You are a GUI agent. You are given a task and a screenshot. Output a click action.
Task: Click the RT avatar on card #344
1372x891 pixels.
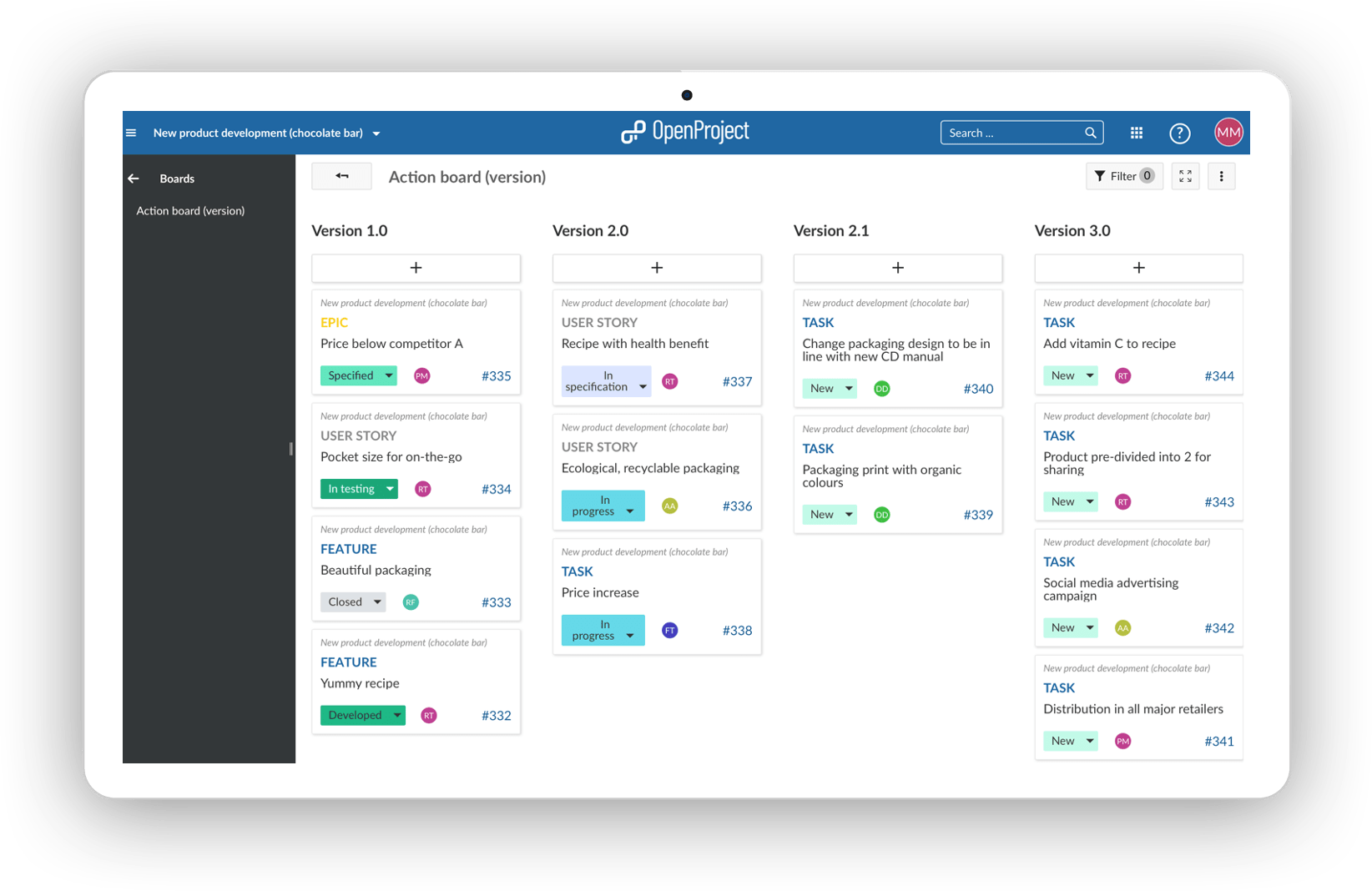(1123, 375)
